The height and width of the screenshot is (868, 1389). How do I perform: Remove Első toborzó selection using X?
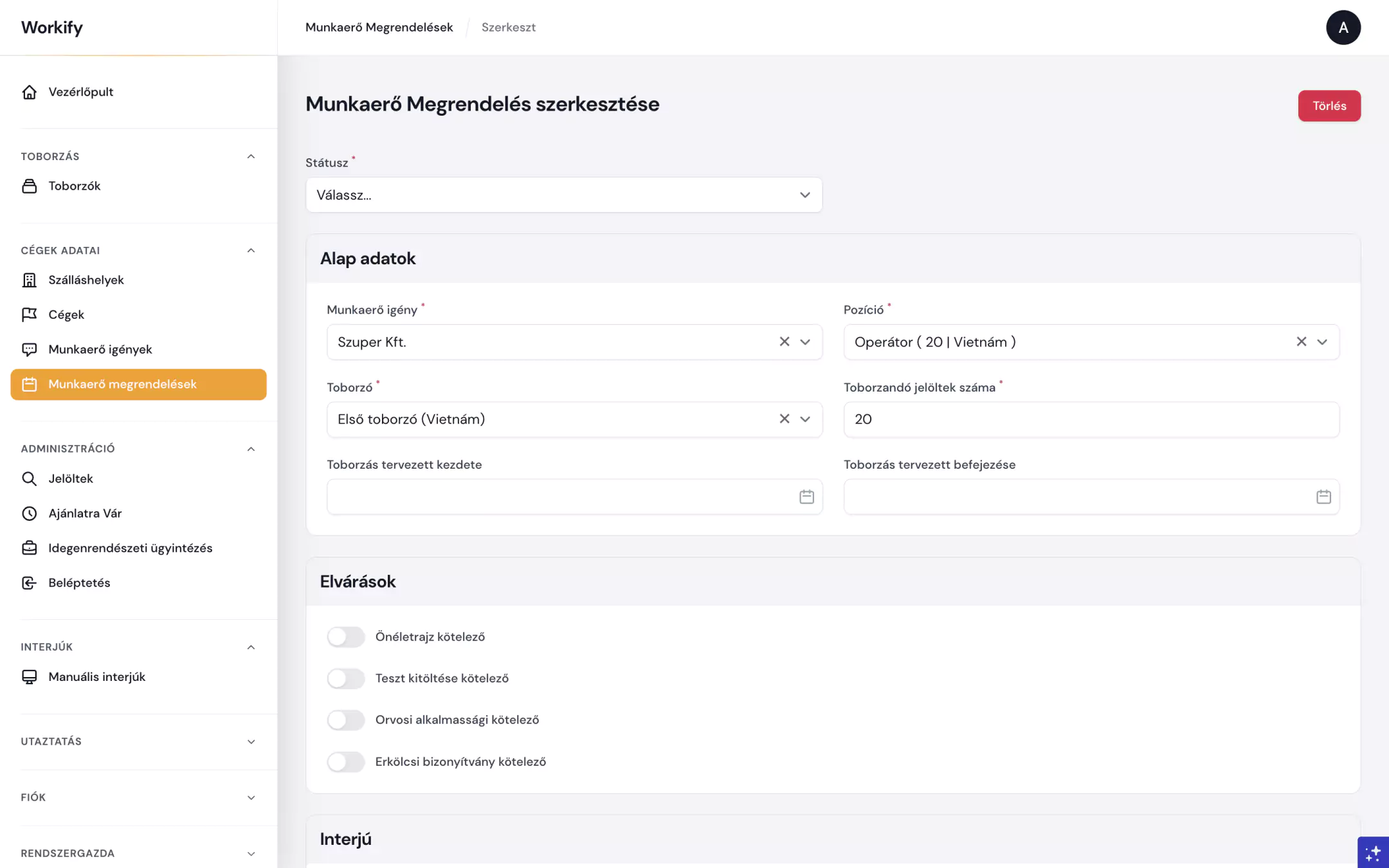pyautogui.click(x=784, y=419)
